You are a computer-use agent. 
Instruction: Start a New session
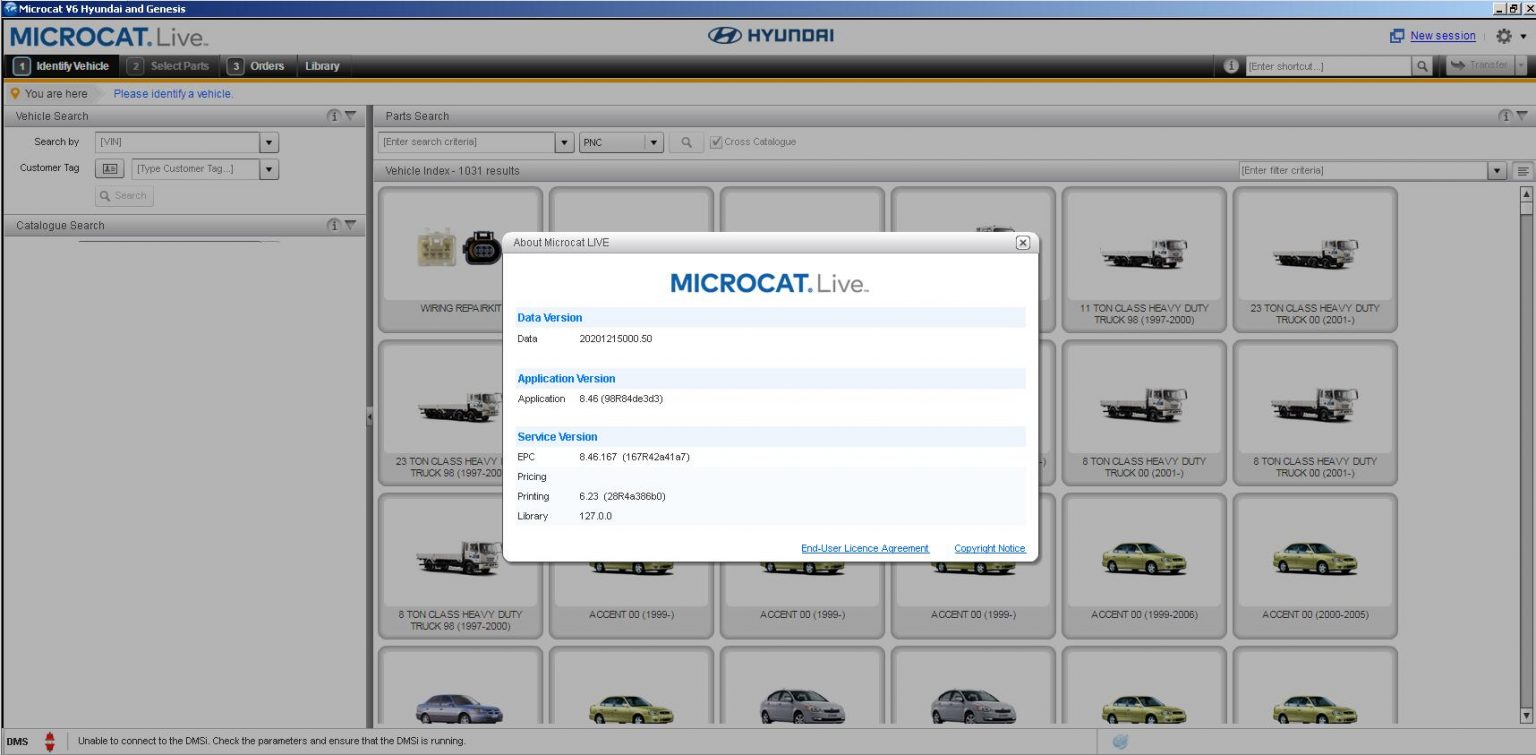(x=1442, y=35)
